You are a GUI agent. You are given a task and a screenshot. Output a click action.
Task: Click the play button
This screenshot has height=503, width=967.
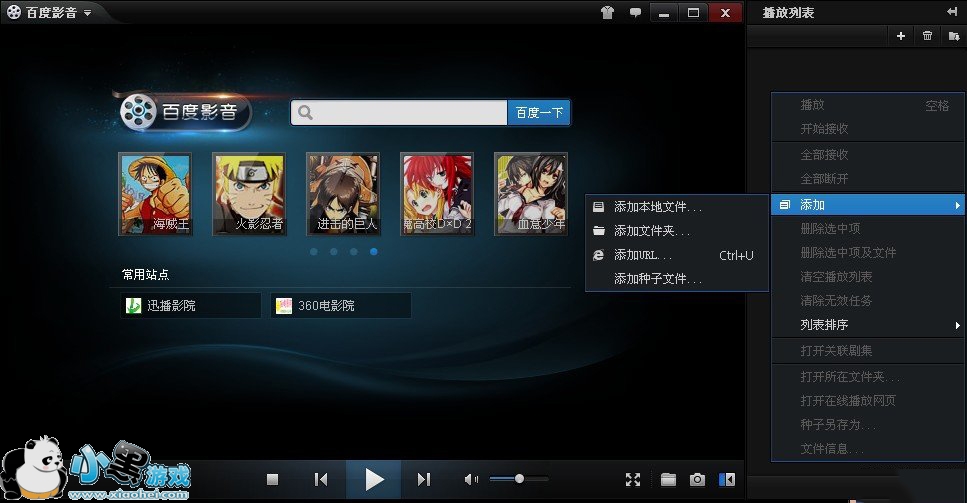(373, 480)
